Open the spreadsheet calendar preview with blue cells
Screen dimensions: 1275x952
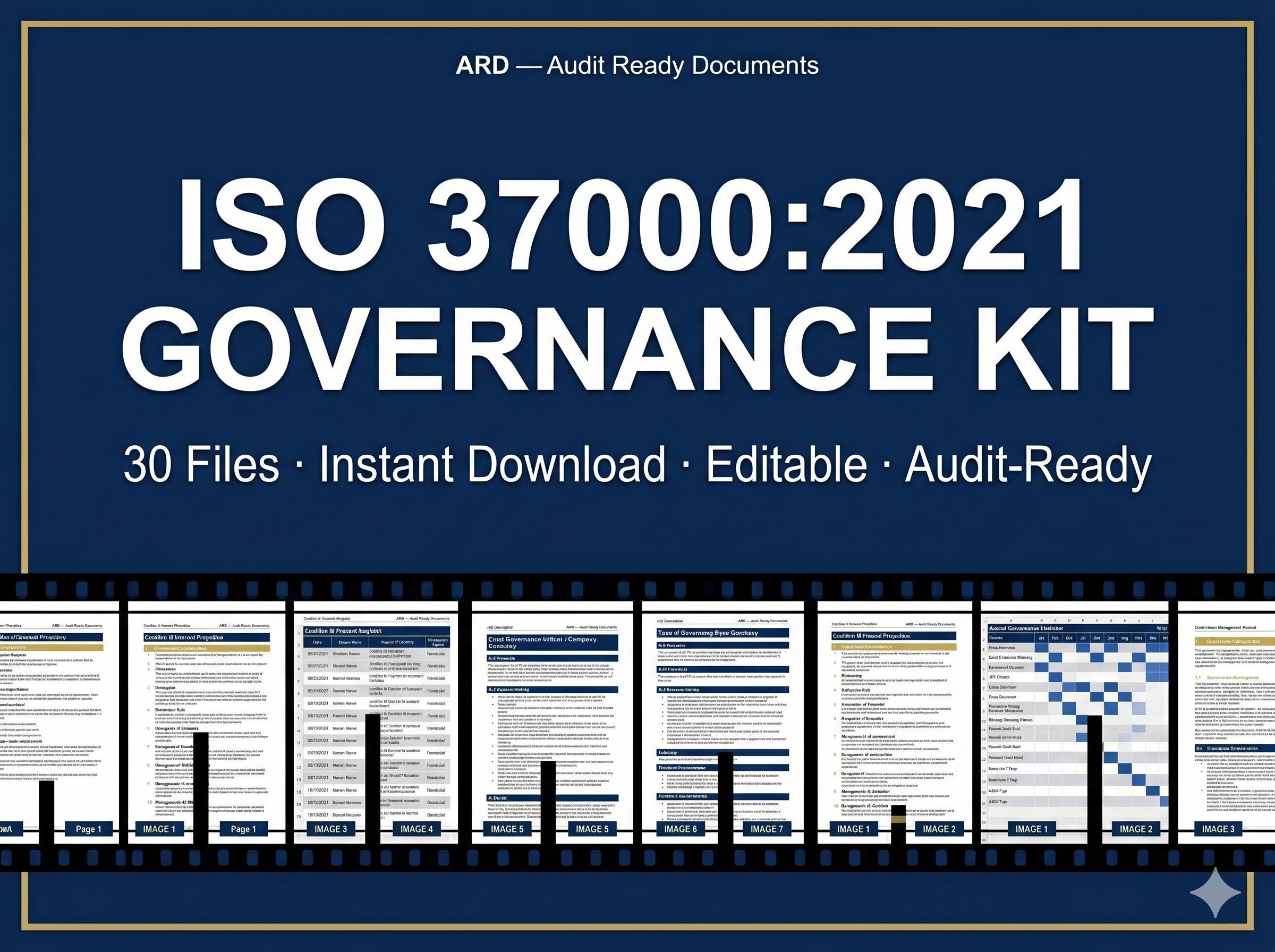pyautogui.click(x=1074, y=722)
